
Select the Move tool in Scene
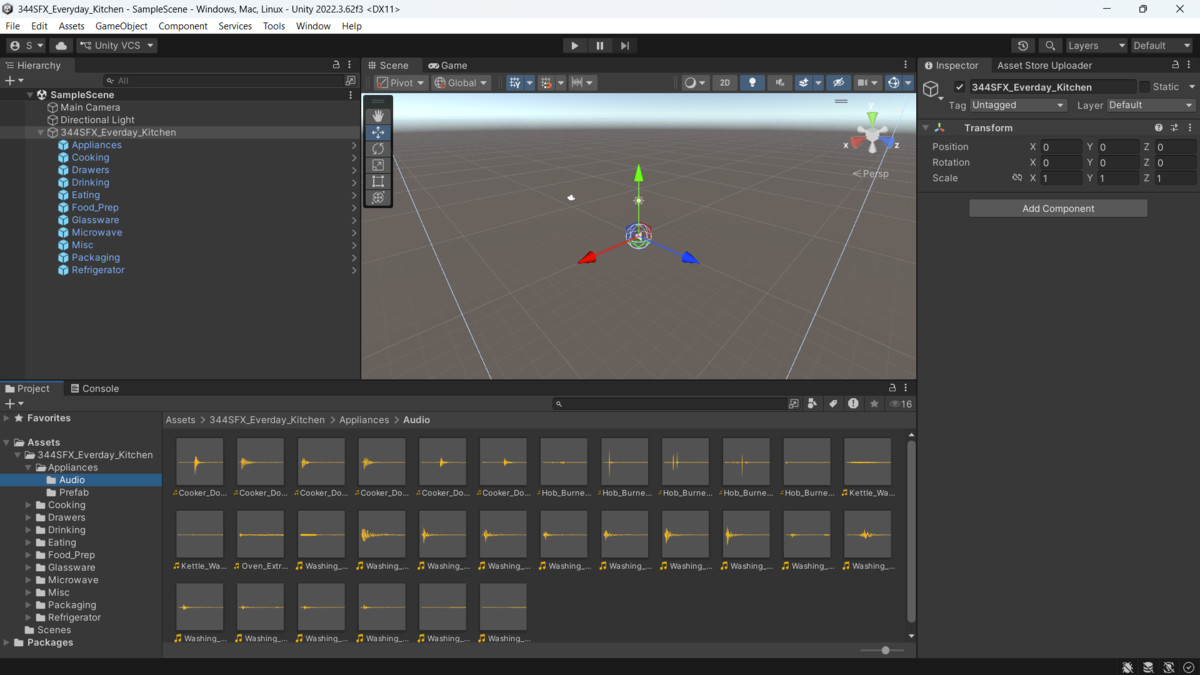[378, 132]
